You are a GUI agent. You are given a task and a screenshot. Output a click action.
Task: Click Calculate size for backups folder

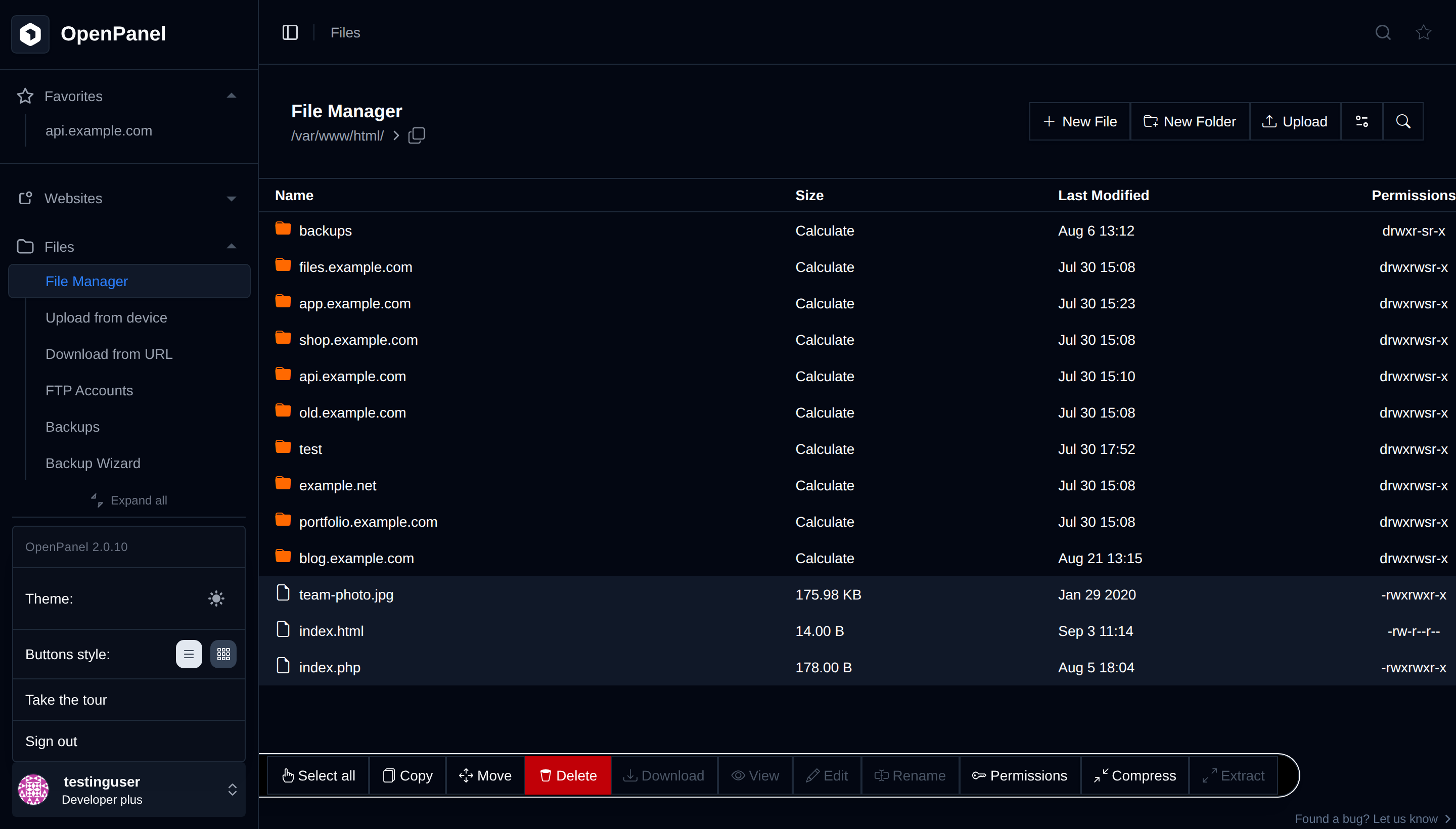825,231
